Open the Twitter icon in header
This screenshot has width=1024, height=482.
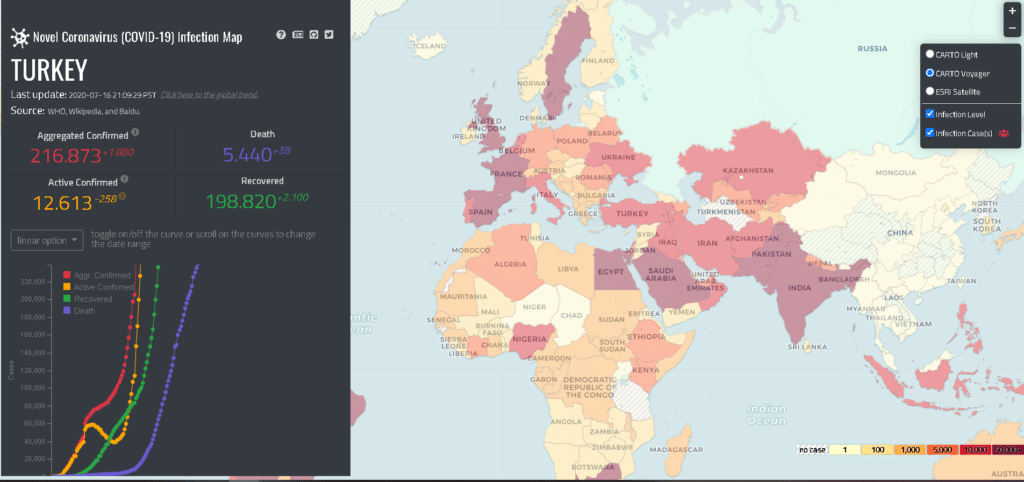(329, 35)
